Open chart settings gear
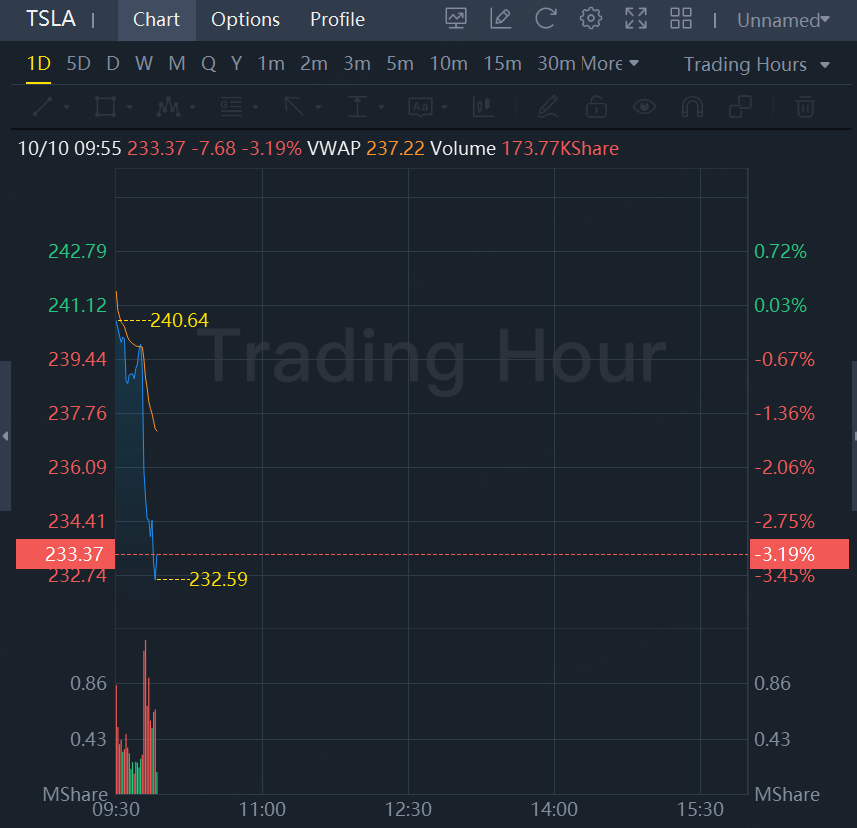Screen dimensions: 857x828 click(x=591, y=19)
